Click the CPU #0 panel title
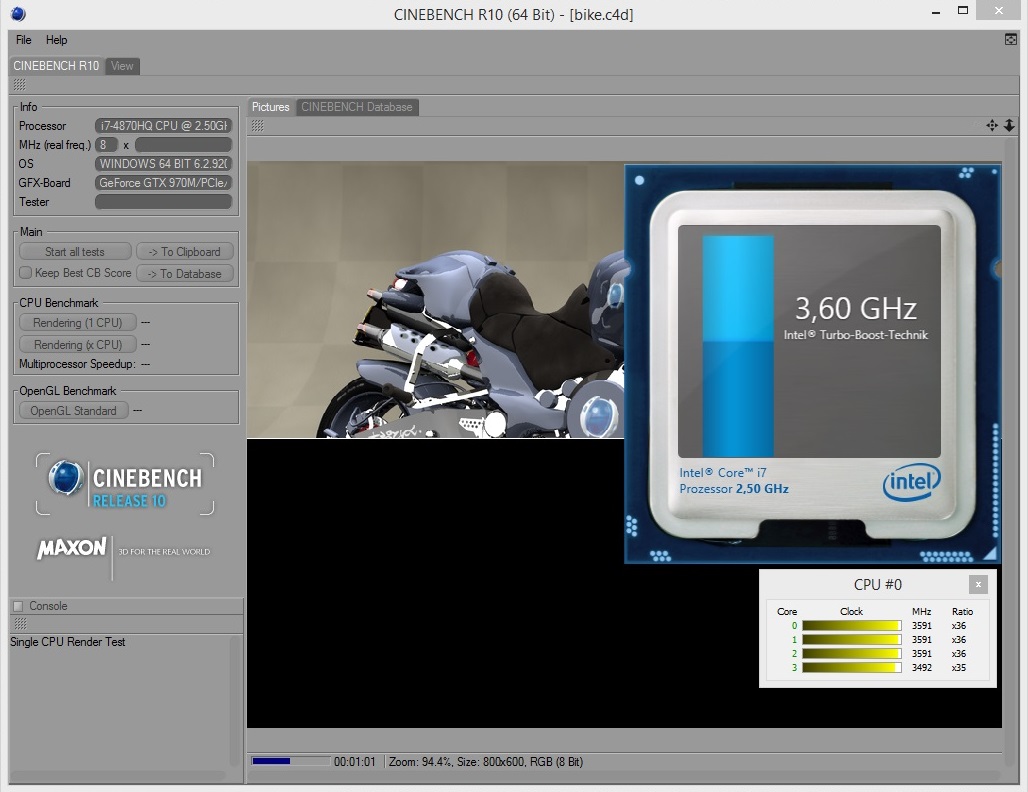This screenshot has height=792, width=1028. [x=877, y=584]
